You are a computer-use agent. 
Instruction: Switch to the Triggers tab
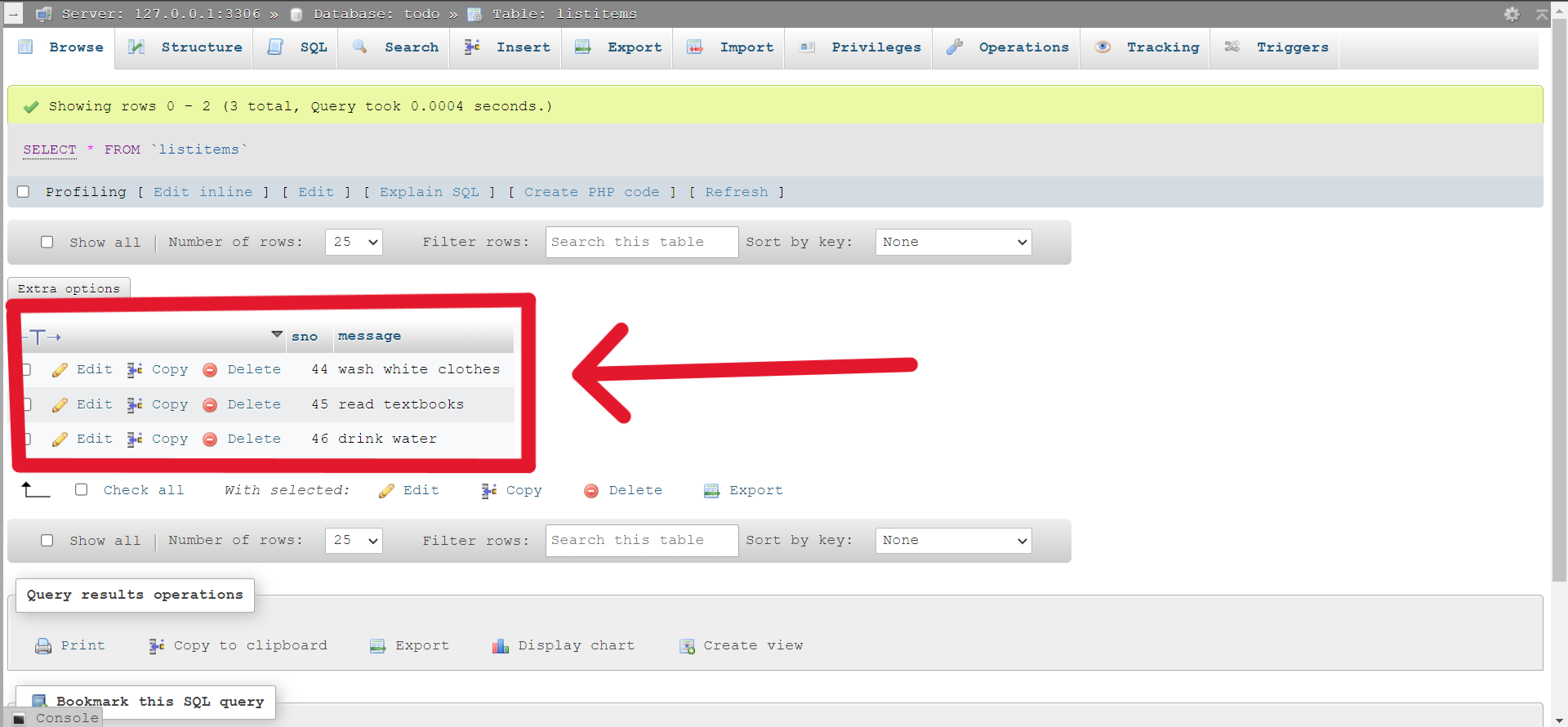(1276, 47)
